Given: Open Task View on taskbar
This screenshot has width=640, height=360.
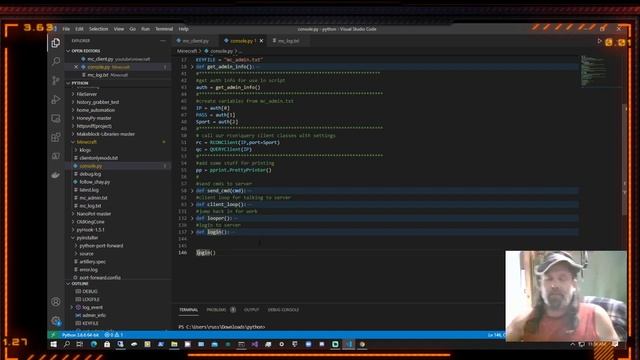Looking at the screenshot, I should (x=80, y=344).
